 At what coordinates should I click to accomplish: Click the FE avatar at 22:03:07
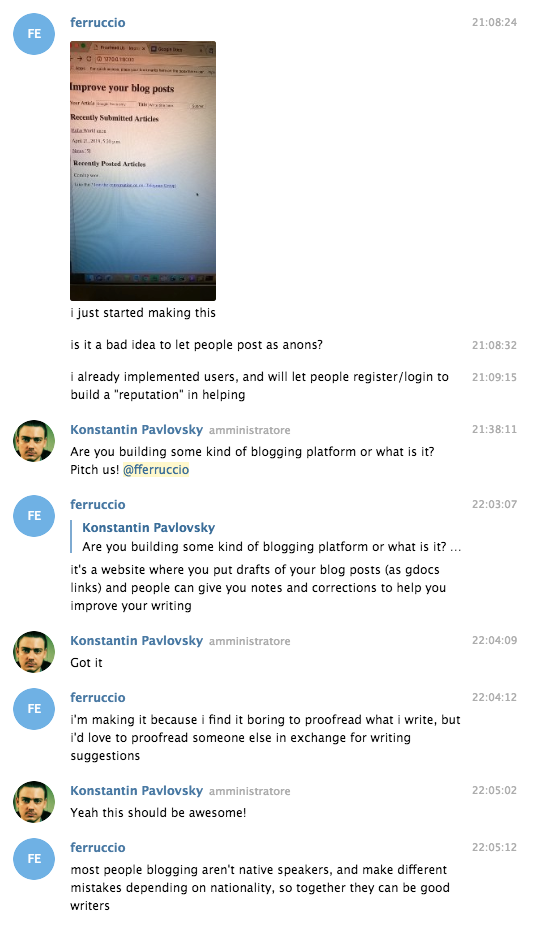coord(34,515)
